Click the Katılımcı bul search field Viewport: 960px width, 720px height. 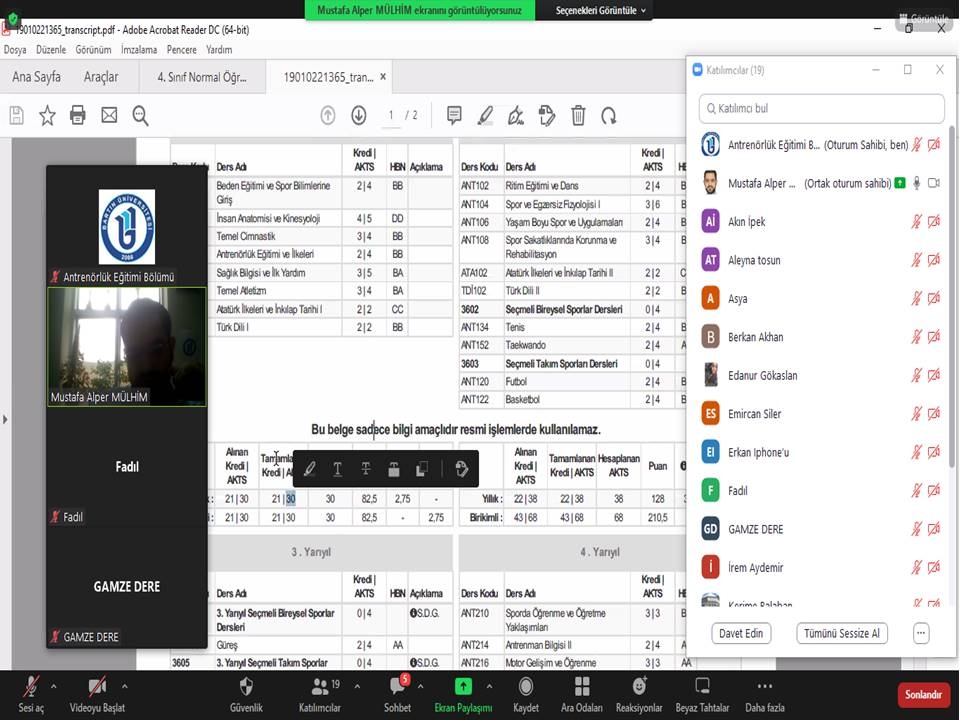[x=822, y=108]
